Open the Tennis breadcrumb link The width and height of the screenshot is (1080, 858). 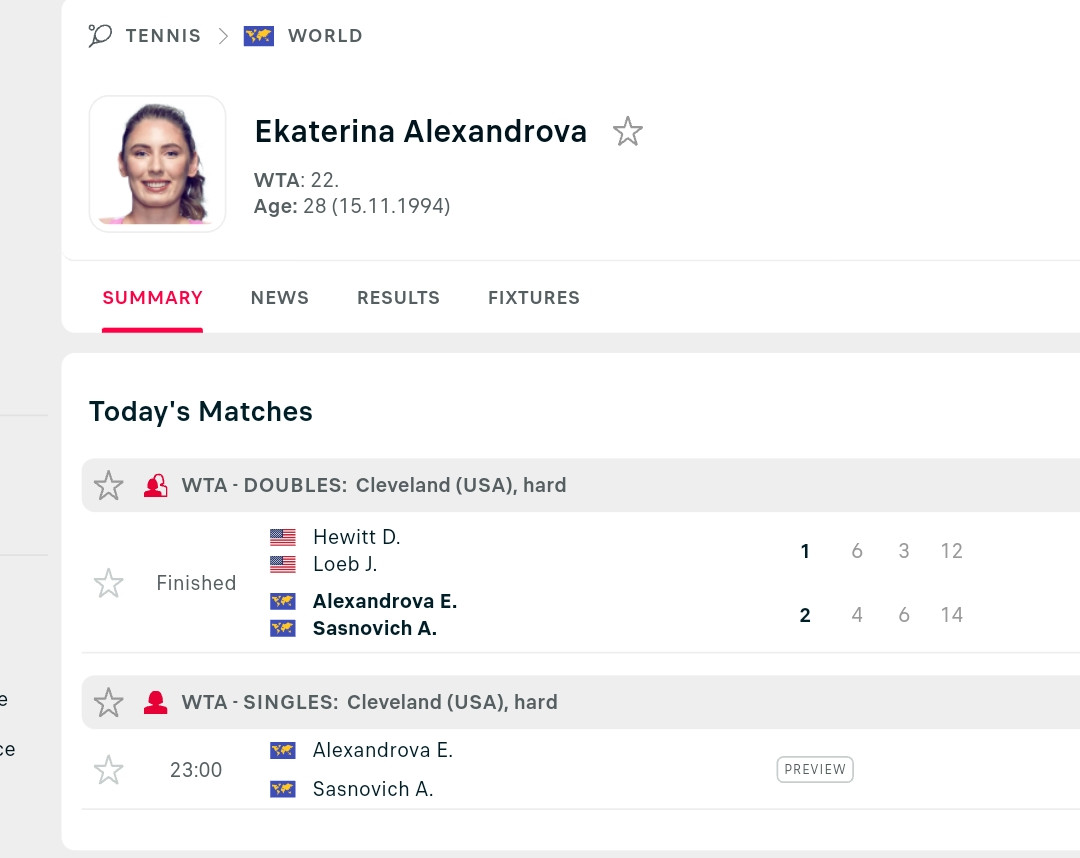coord(163,36)
